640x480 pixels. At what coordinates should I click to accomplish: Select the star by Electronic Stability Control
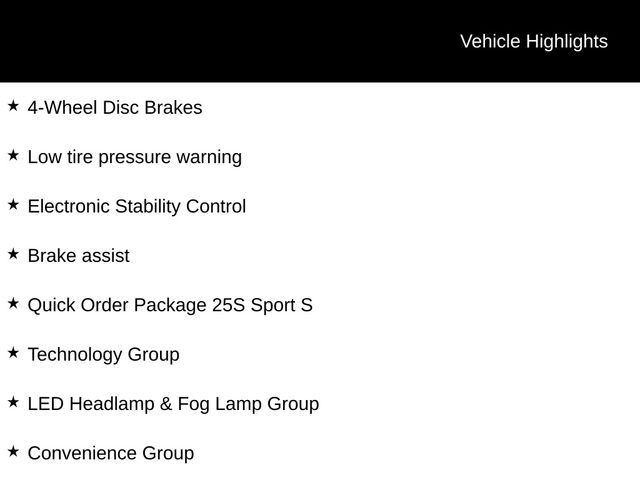[x=13, y=205]
